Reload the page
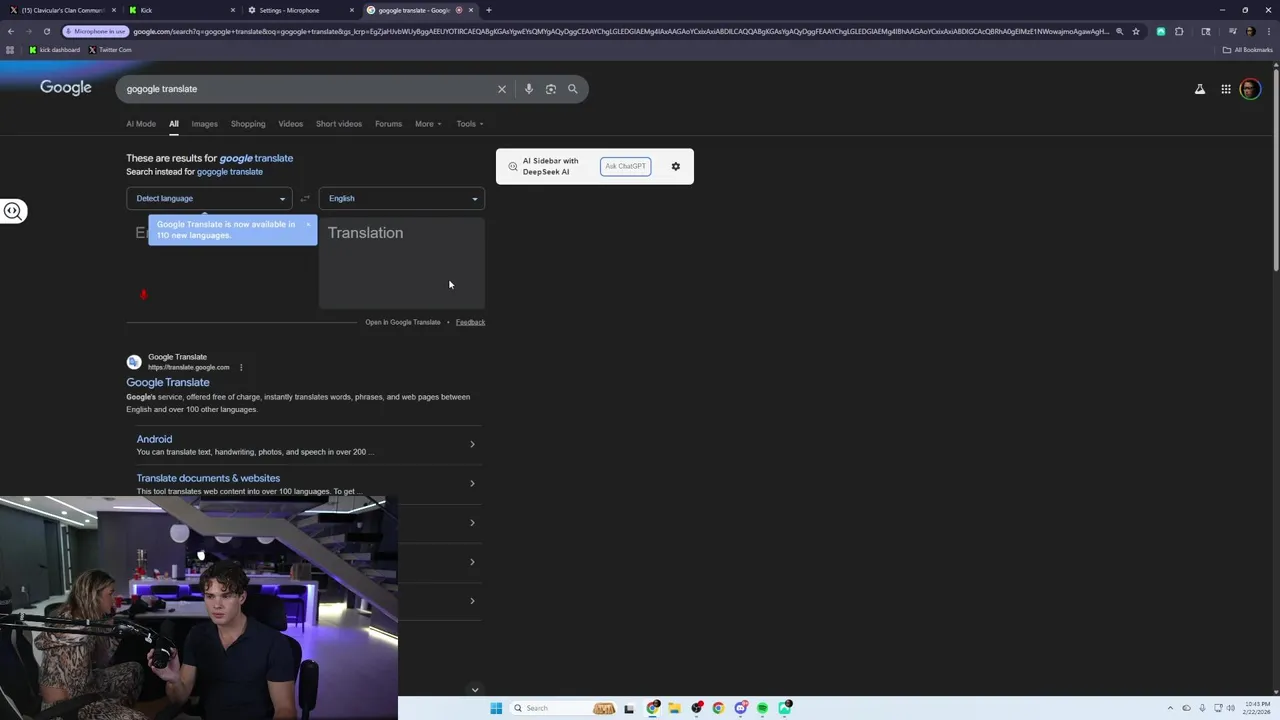The width and height of the screenshot is (1280, 720). (x=47, y=31)
